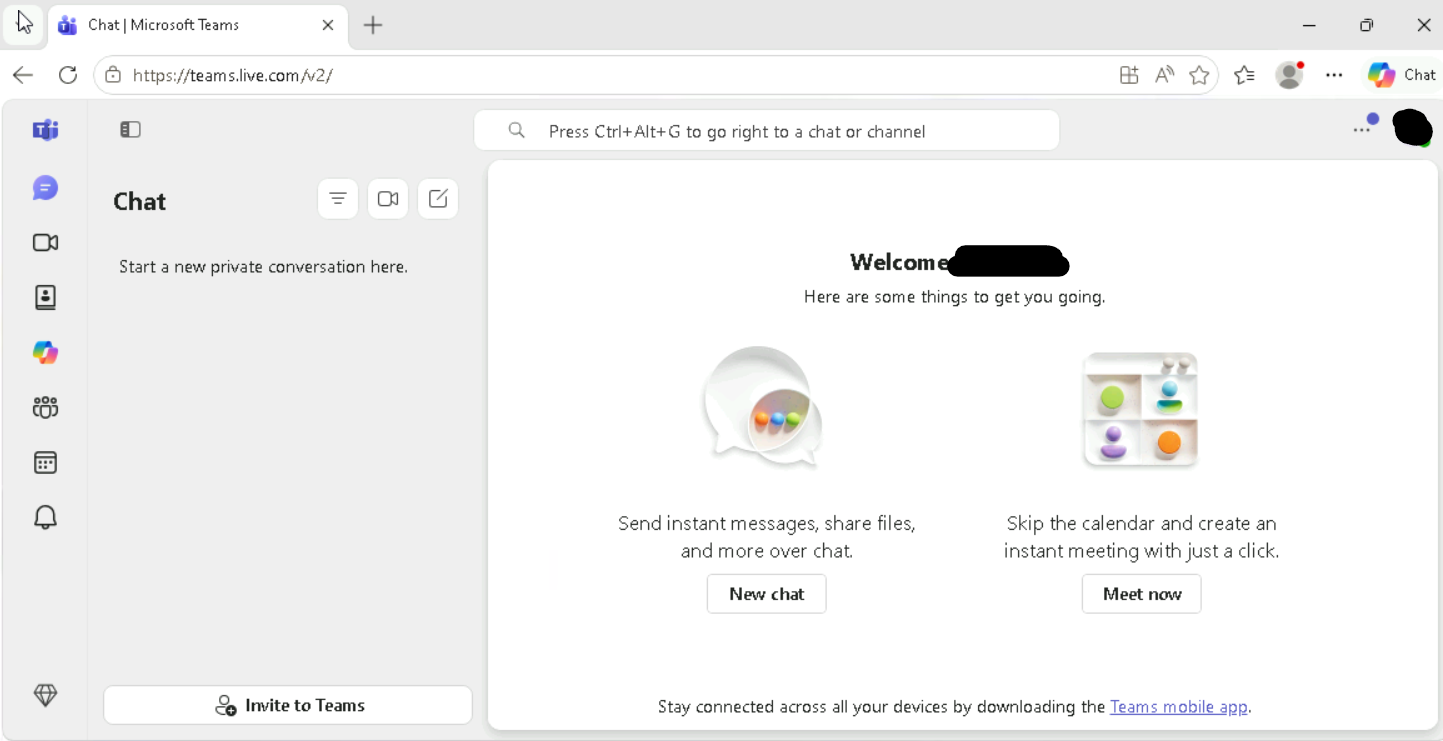1443x741 pixels.
Task: Click the Meet now button
Action: (x=1141, y=594)
